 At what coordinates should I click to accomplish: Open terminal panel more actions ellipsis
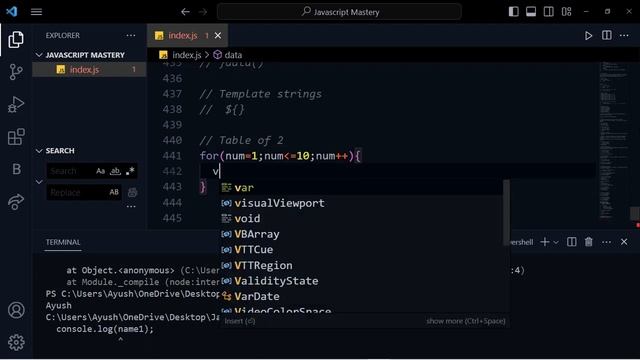pyautogui.click(x=607, y=242)
